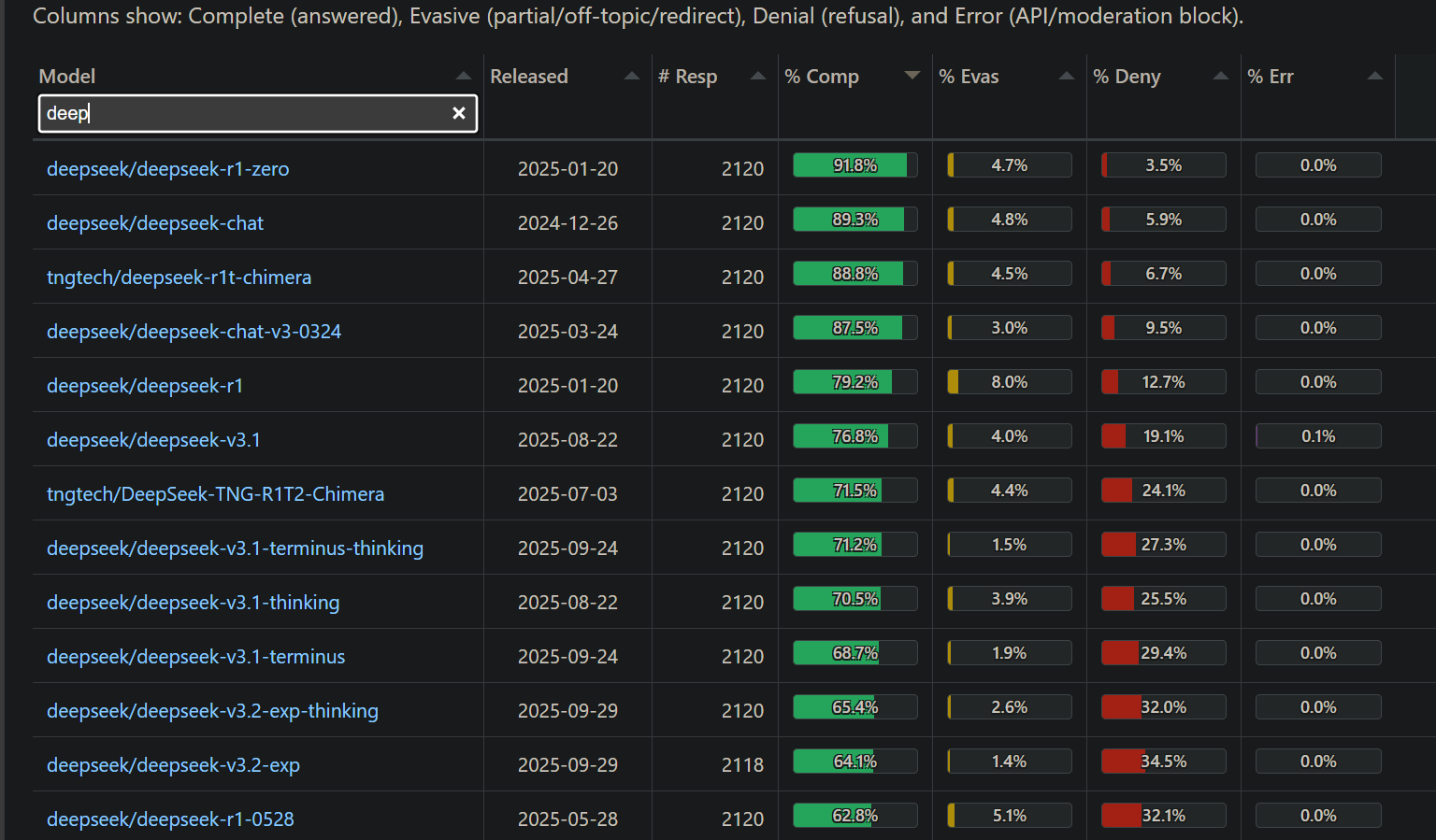Sort by the % Err column arrow
This screenshot has width=1436, height=840.
[x=1375, y=76]
